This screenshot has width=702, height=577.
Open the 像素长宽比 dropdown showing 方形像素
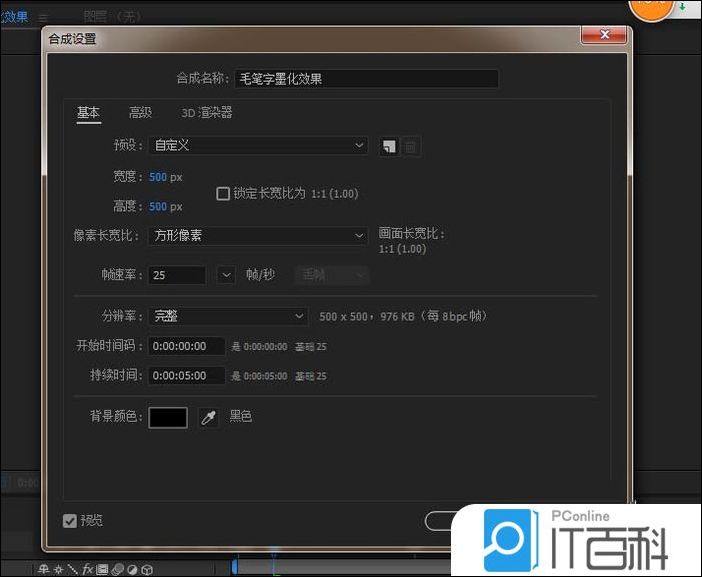[x=258, y=235]
